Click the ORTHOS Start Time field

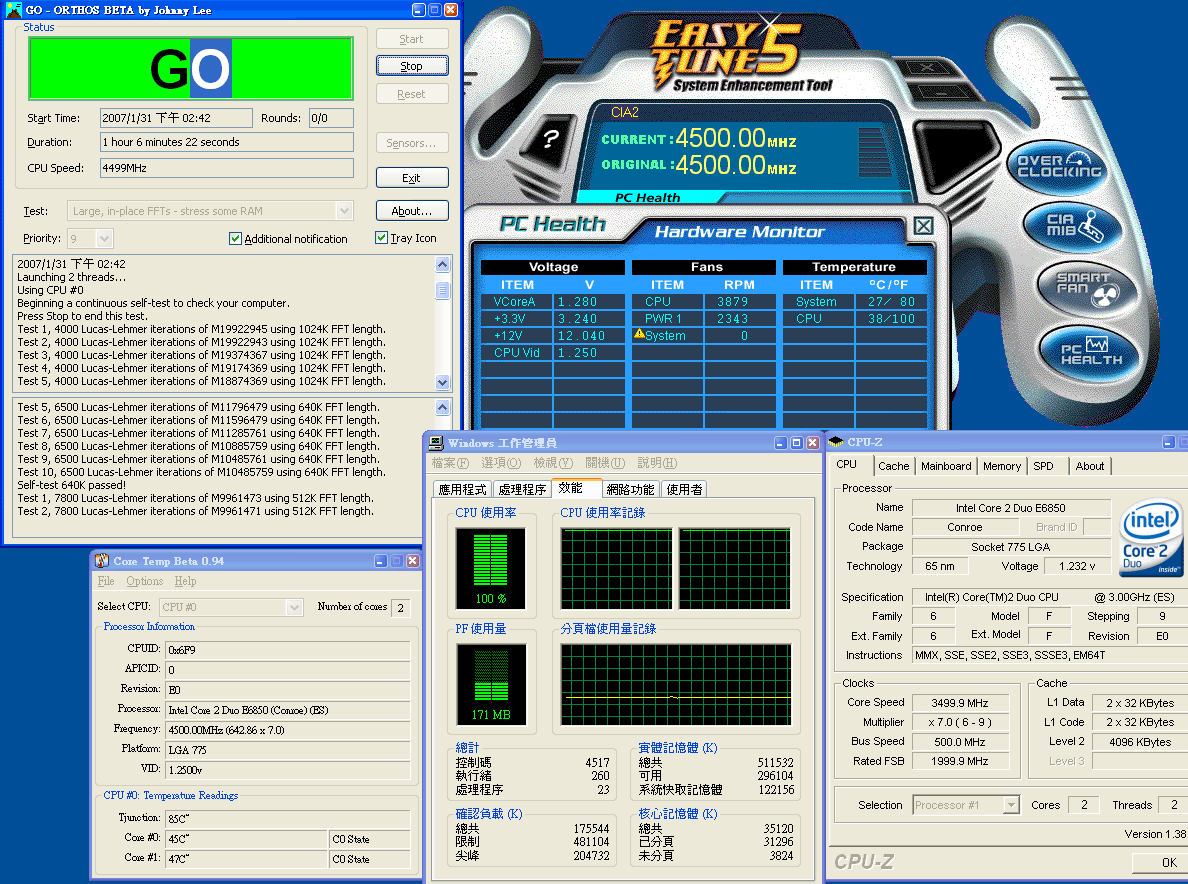tap(177, 118)
